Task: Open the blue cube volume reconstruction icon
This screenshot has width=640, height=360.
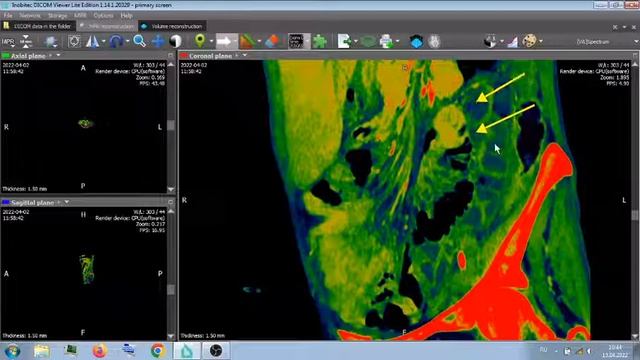Action: coord(416,42)
